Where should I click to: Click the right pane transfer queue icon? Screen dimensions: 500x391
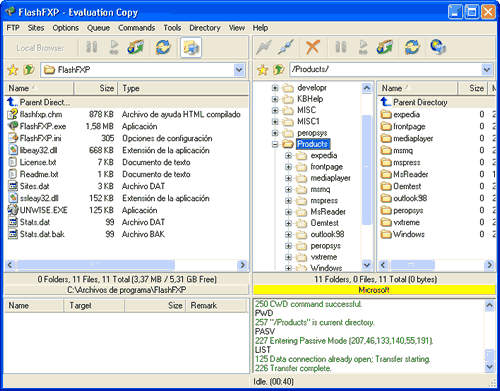click(x=385, y=47)
